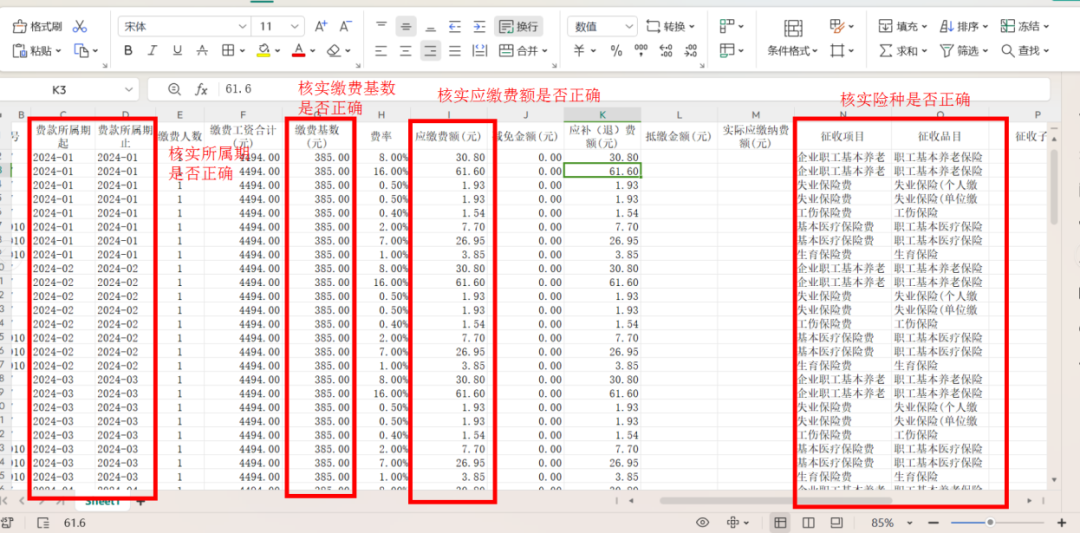Select column header K
The image size is (1080, 533).
click(x=602, y=114)
